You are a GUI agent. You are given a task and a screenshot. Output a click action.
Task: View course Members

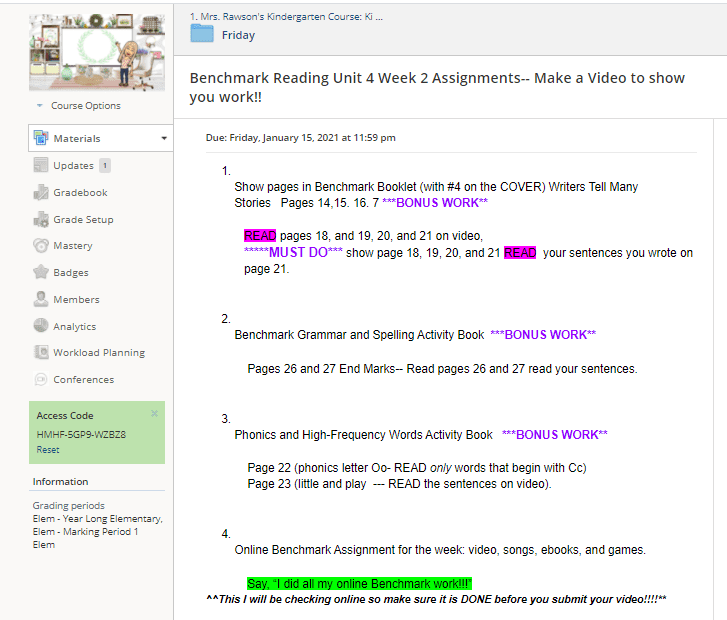coord(76,300)
